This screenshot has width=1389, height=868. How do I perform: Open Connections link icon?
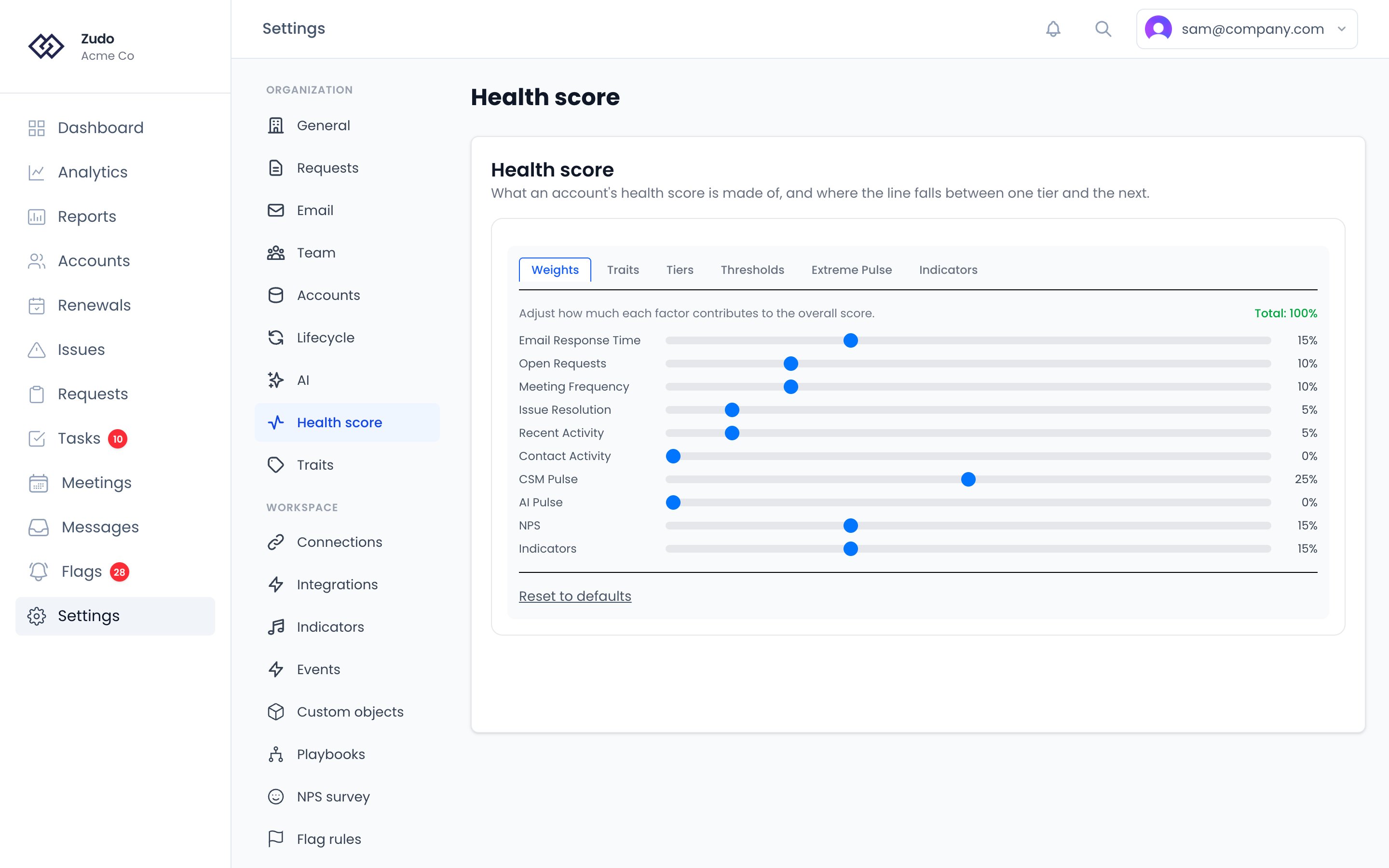tap(276, 542)
